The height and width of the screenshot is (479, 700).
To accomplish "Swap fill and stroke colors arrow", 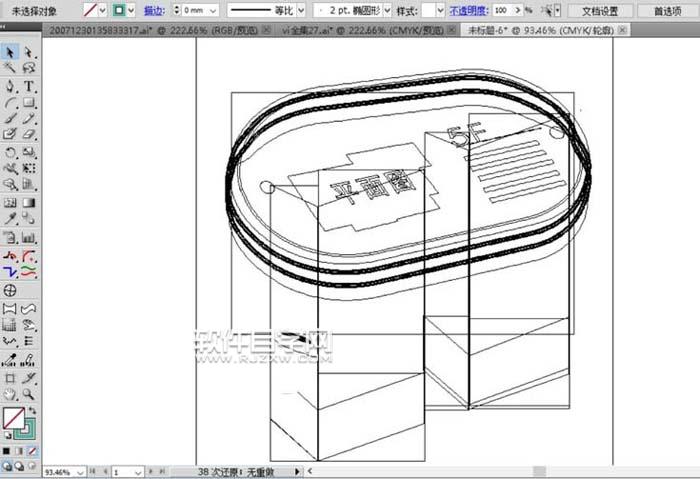I will point(33,410).
